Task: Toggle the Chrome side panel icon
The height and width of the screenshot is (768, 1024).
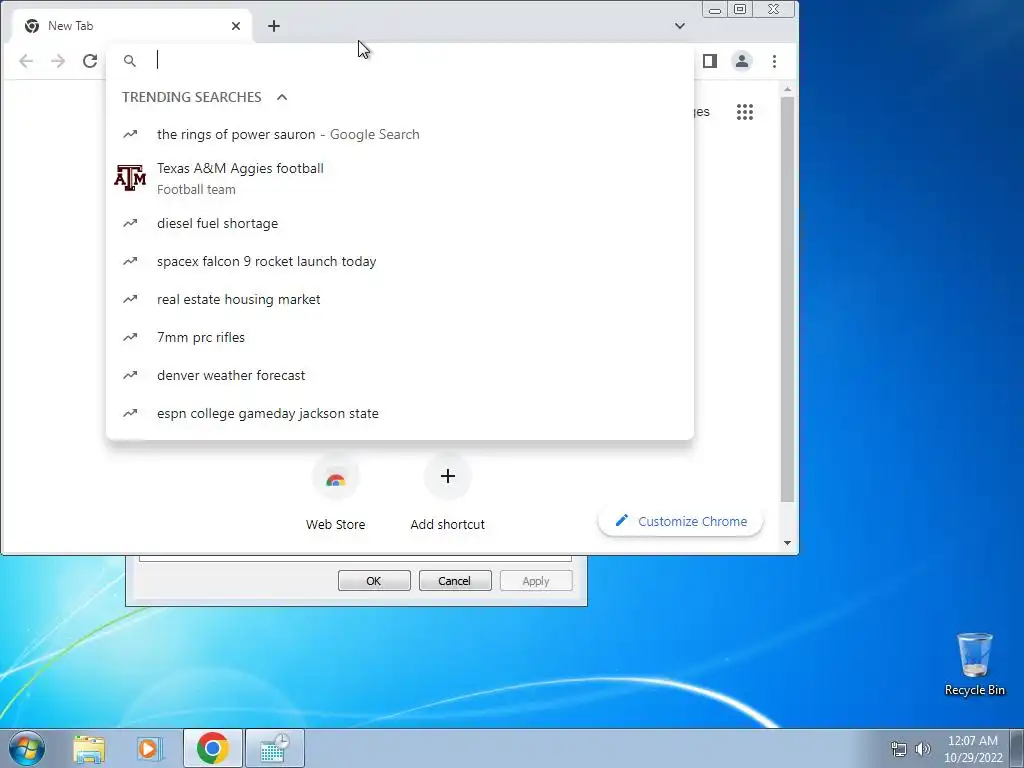Action: (x=710, y=61)
